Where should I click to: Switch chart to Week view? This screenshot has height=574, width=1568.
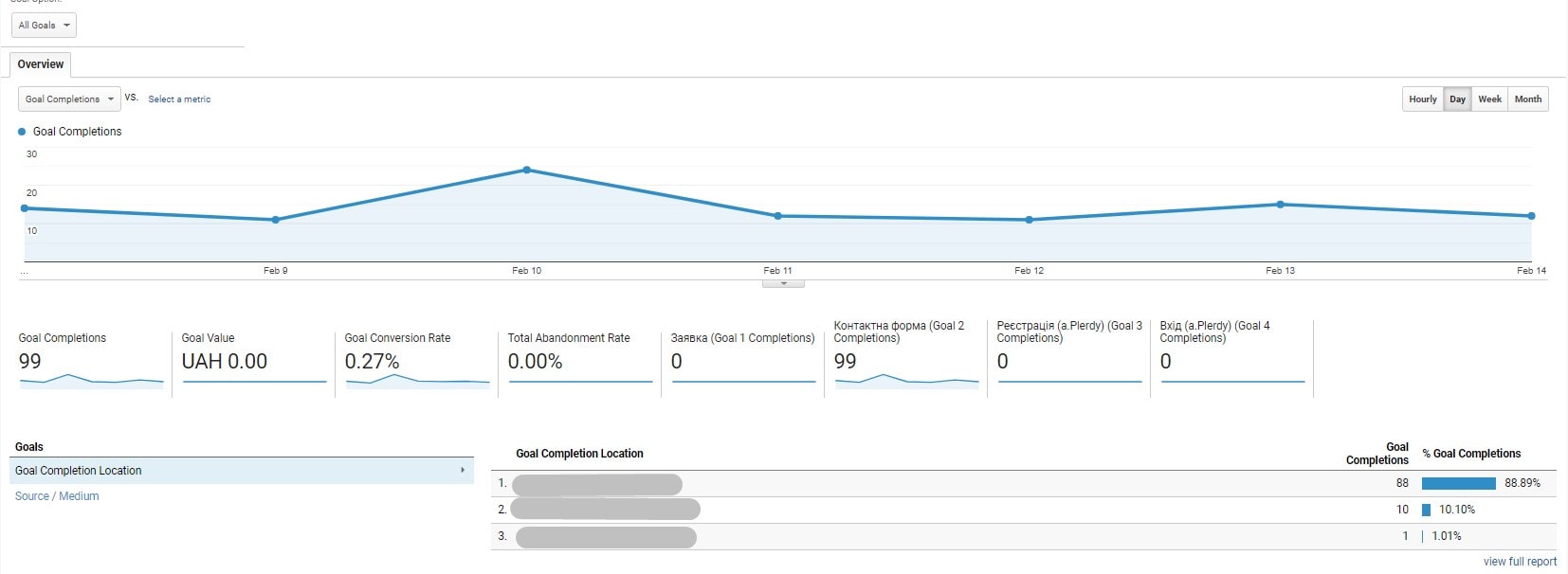coord(1489,99)
